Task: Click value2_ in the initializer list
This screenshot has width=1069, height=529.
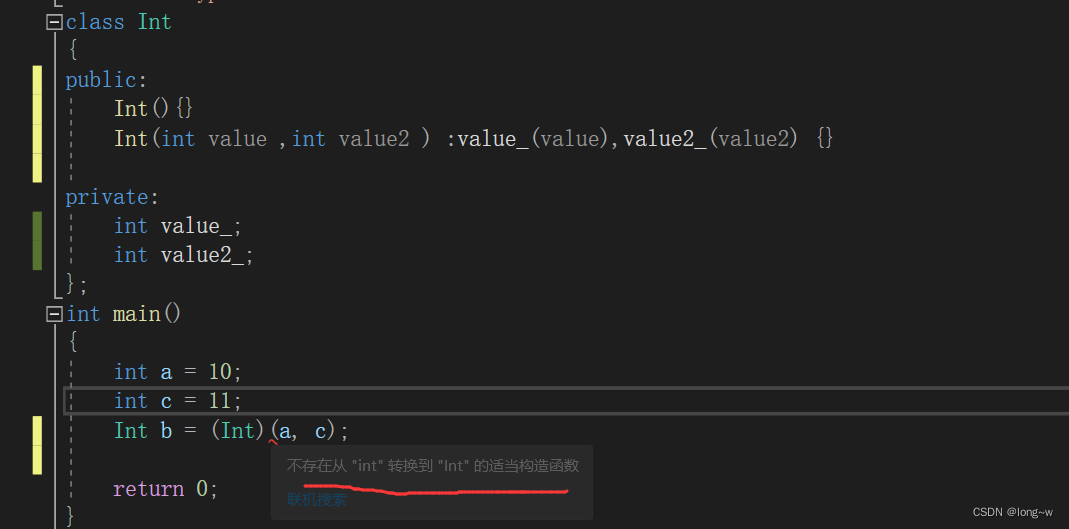Action: [663, 139]
